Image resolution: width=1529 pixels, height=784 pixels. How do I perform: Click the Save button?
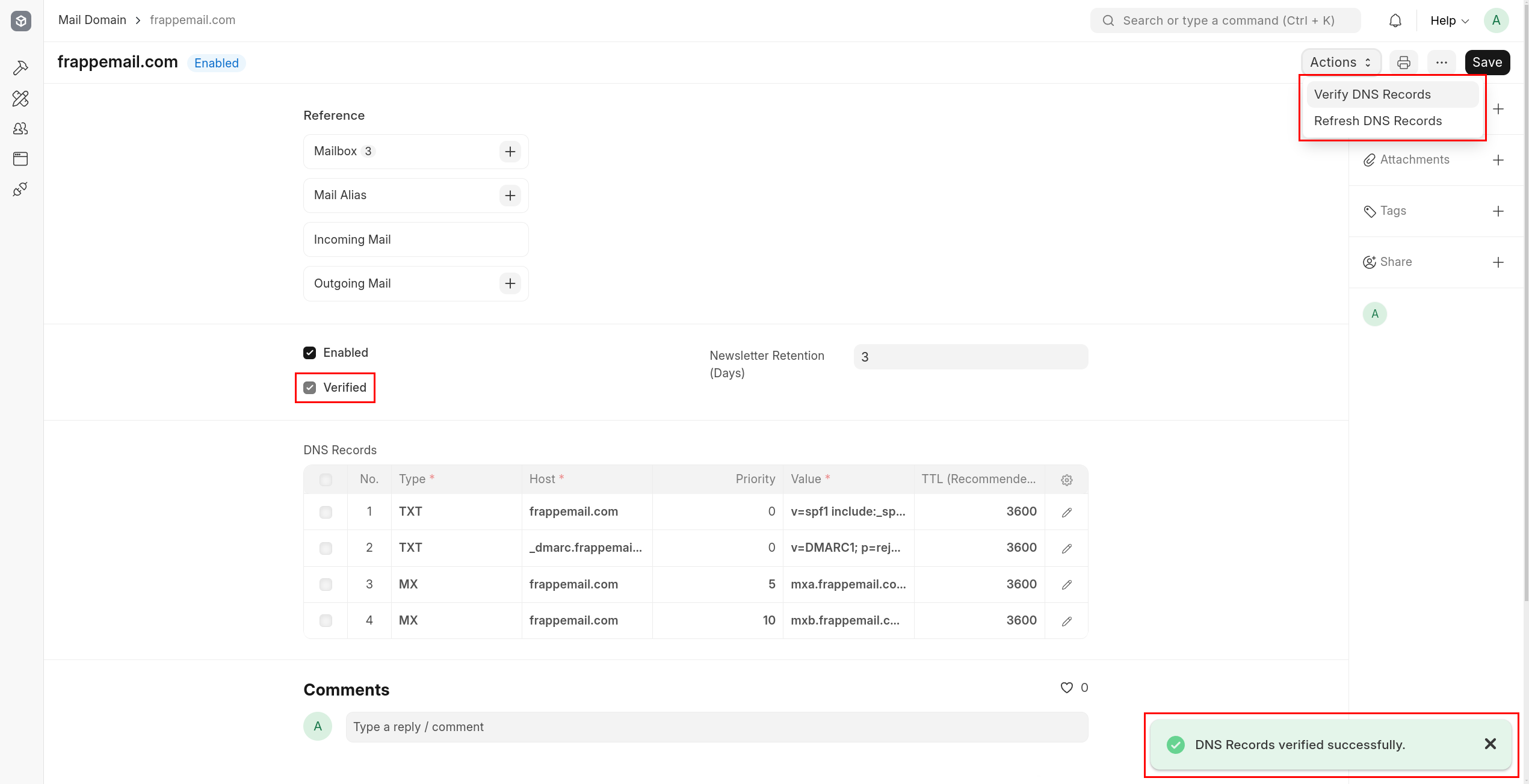click(1487, 63)
